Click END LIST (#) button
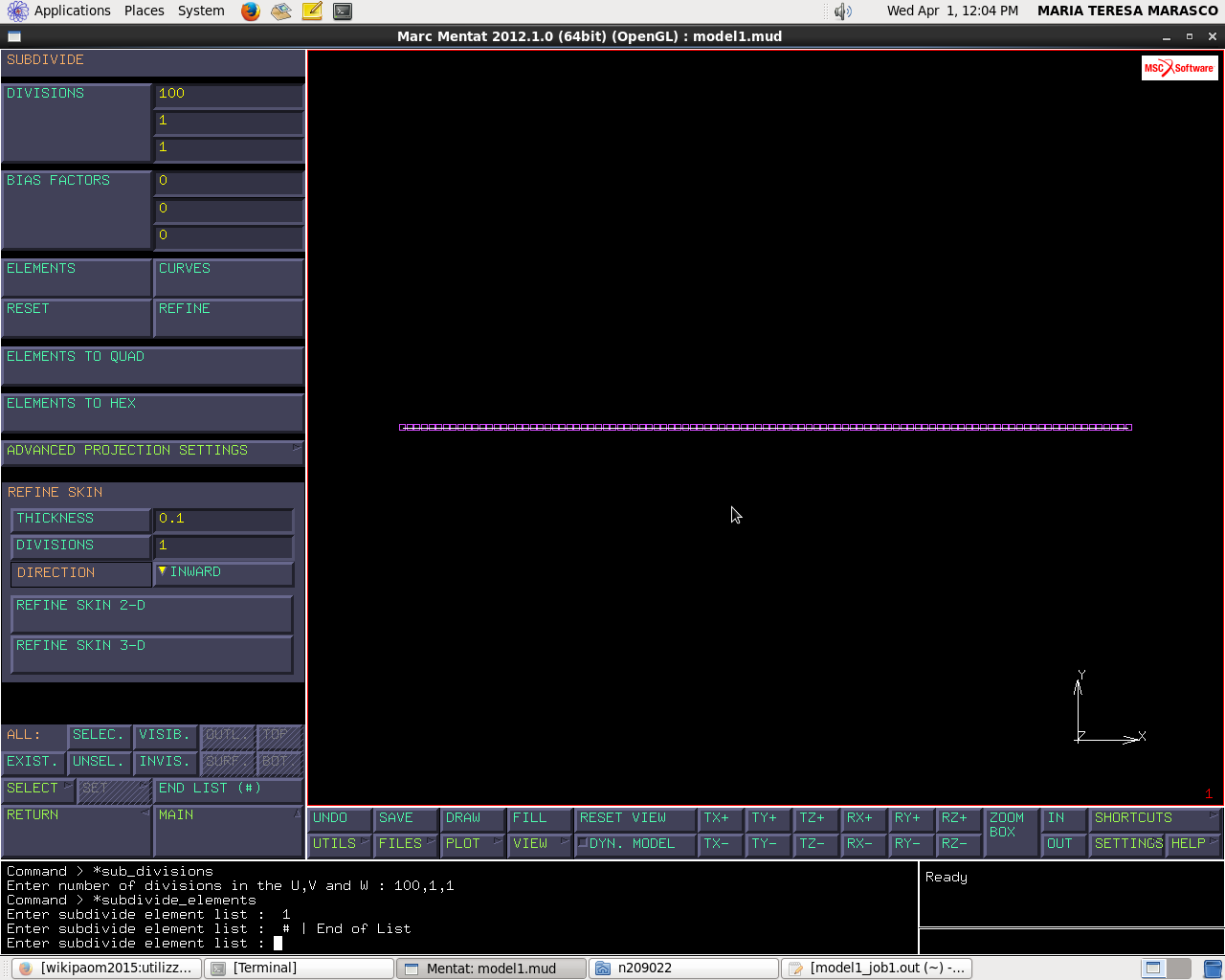Viewport: 1225px width, 980px height. (229, 789)
